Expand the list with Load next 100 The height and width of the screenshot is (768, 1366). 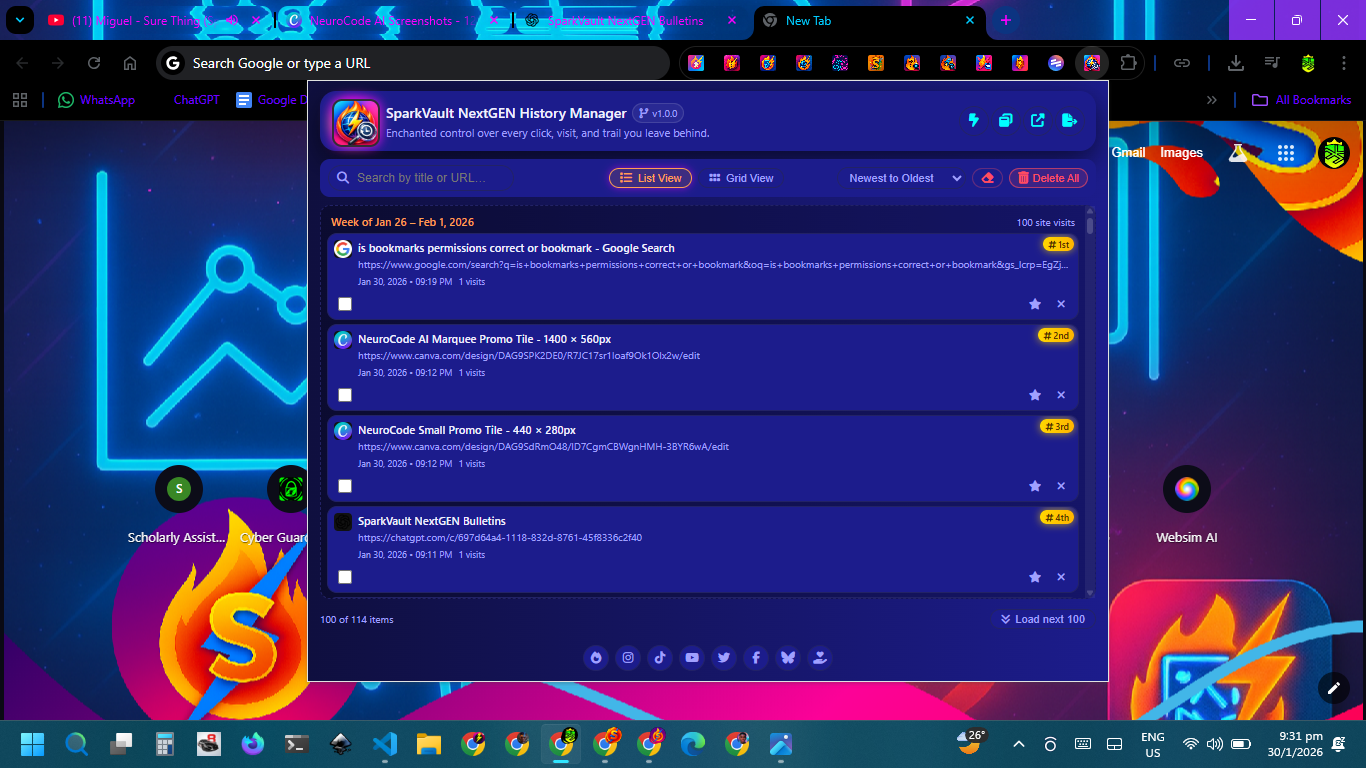tap(1043, 619)
